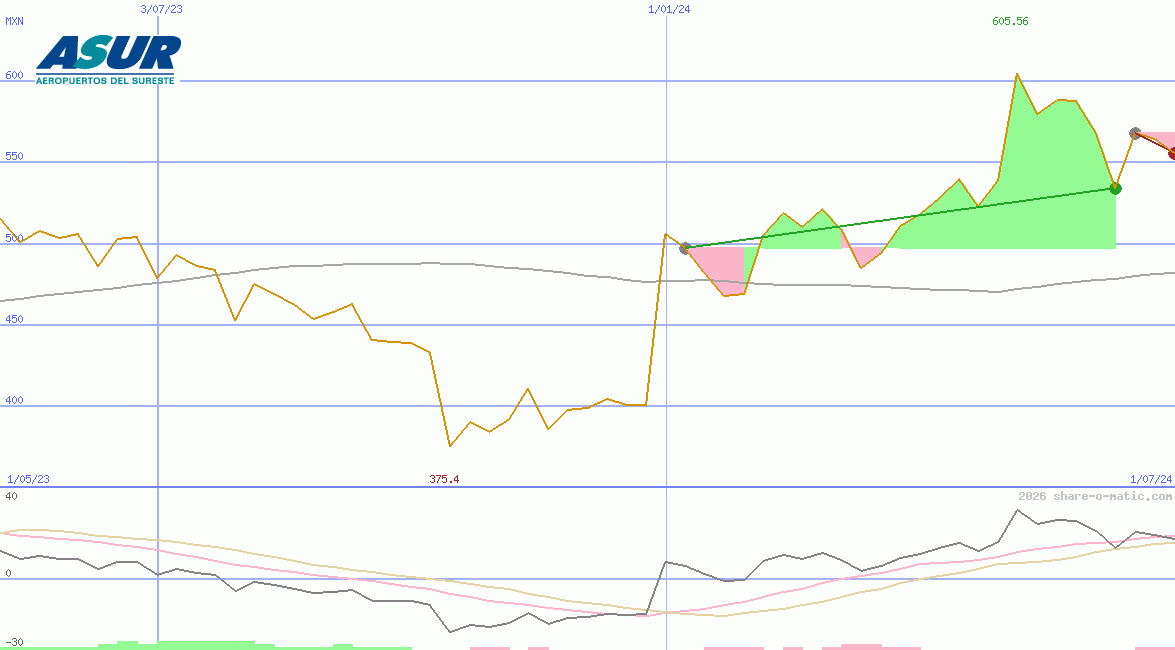Click the 375.4 low price label
Image resolution: width=1175 pixels, height=650 pixels.
(444, 479)
